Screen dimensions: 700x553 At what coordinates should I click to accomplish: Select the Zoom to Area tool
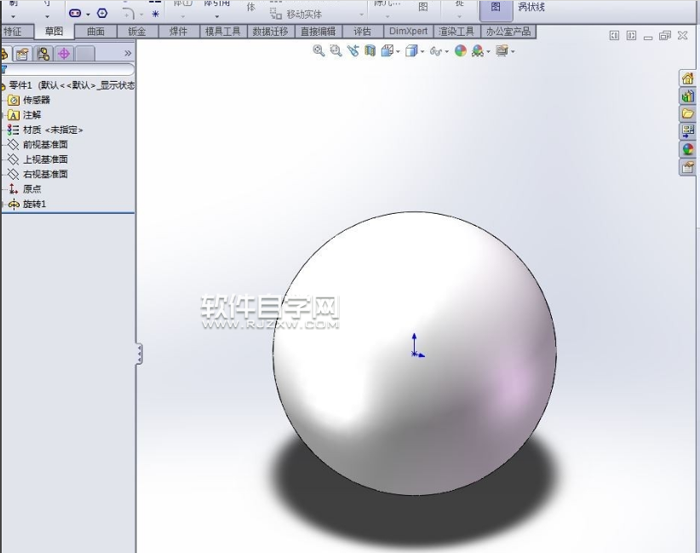click(336, 51)
